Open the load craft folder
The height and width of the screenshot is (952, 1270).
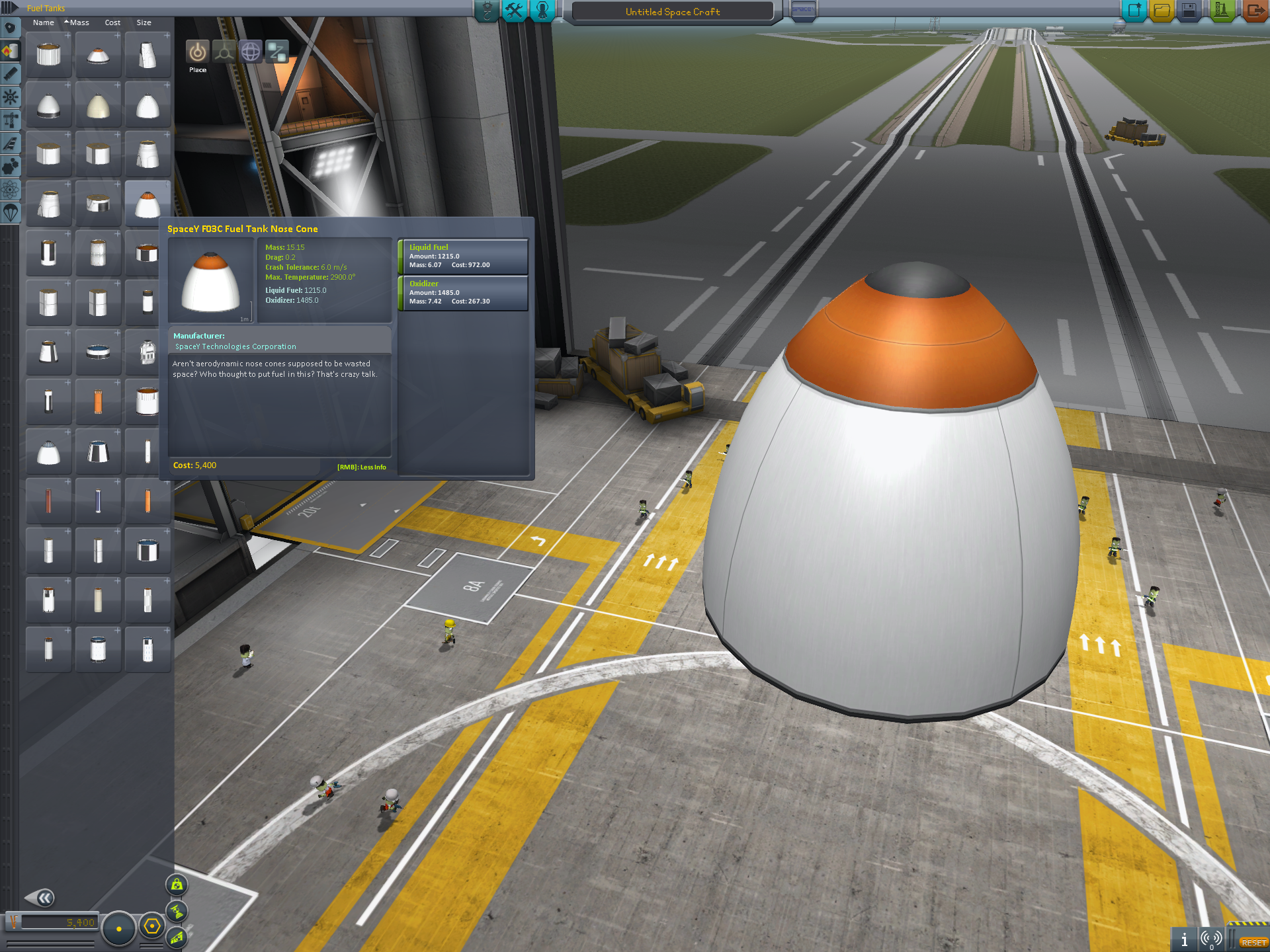(x=1162, y=11)
